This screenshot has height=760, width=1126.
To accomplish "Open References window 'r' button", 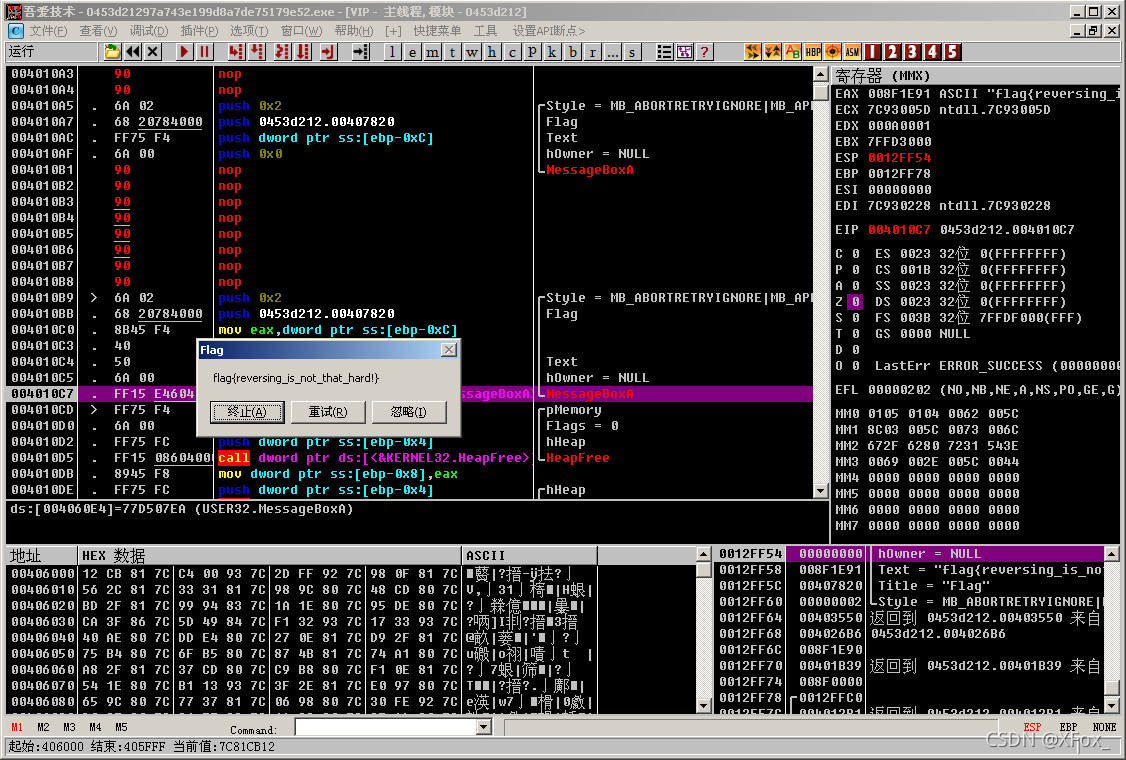I will [592, 52].
